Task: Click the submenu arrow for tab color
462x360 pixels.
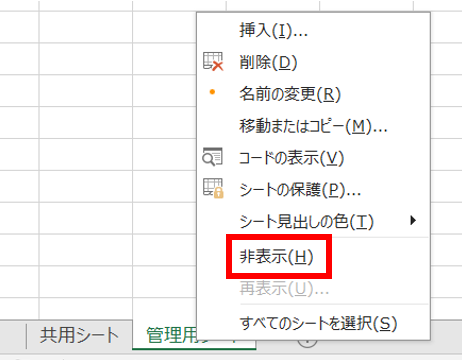Action: [x=413, y=220]
